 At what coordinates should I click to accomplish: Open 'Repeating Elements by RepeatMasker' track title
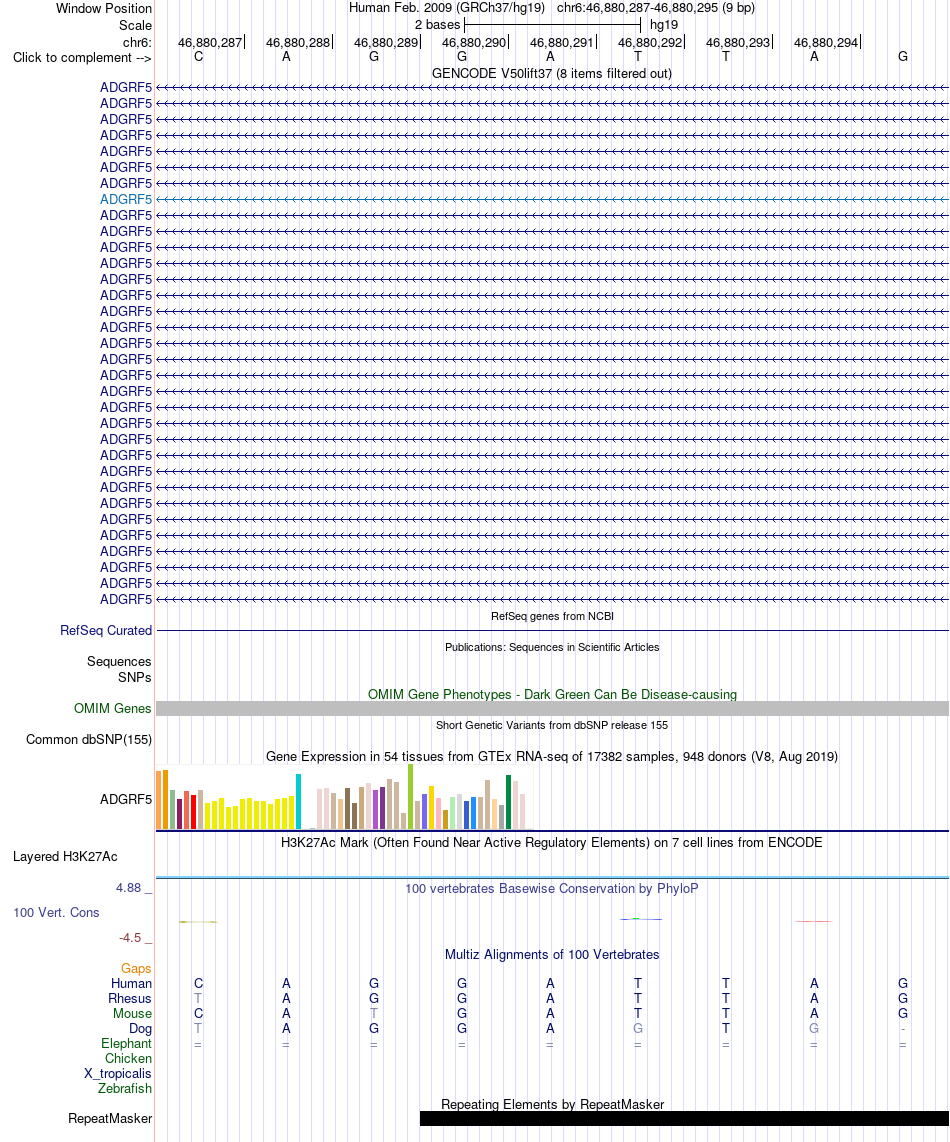[x=552, y=1105]
